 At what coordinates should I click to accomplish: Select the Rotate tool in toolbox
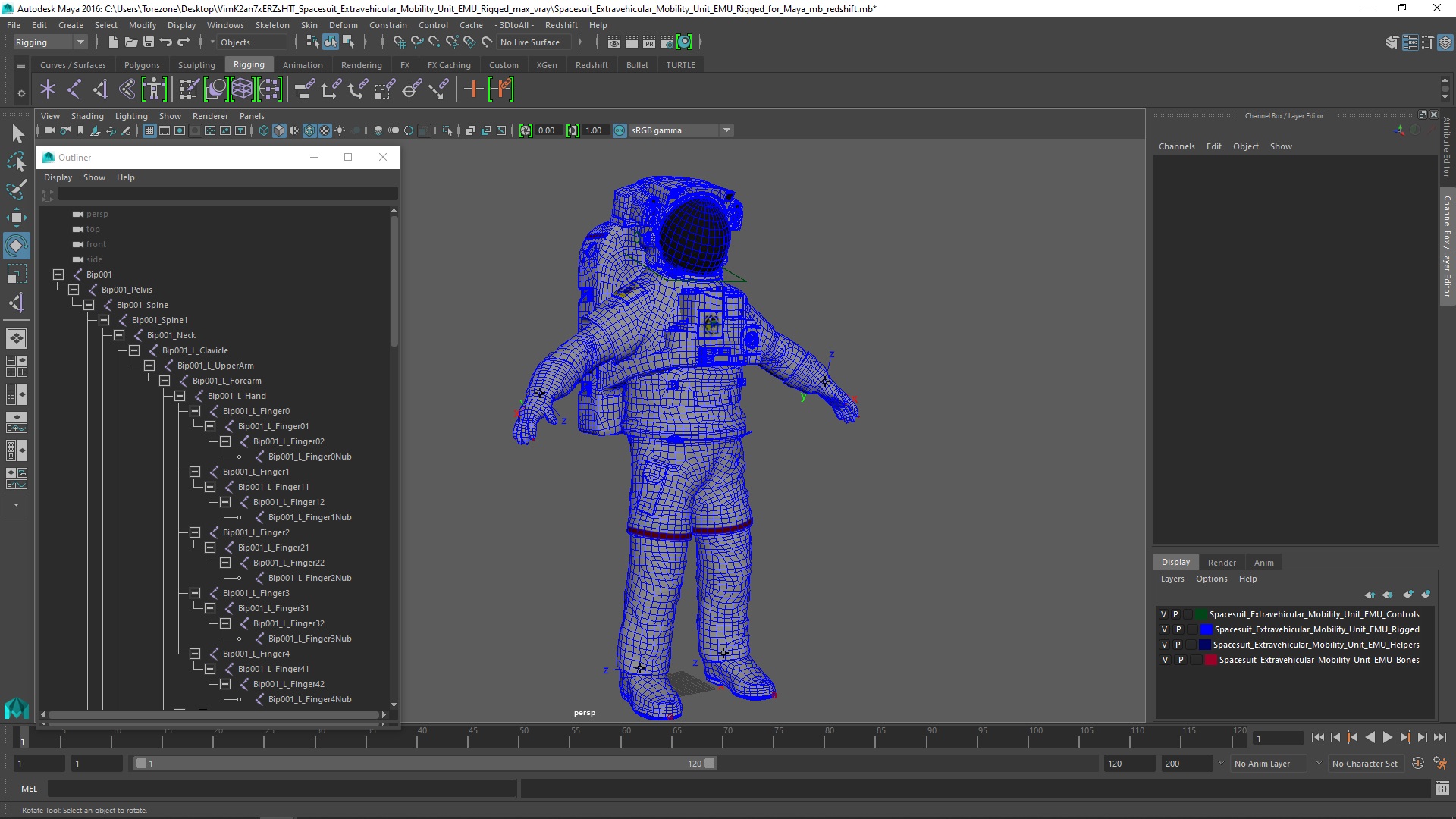pyautogui.click(x=16, y=246)
